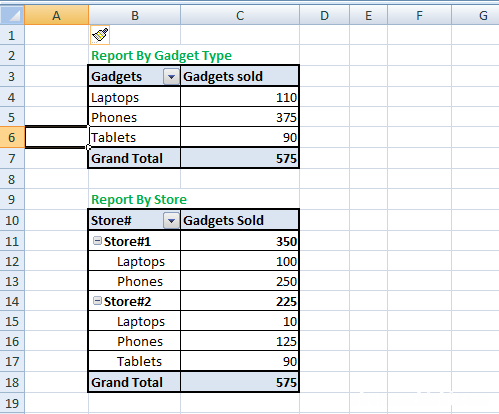
Task: Open the Gadgets filter dropdown
Action: coord(171,77)
